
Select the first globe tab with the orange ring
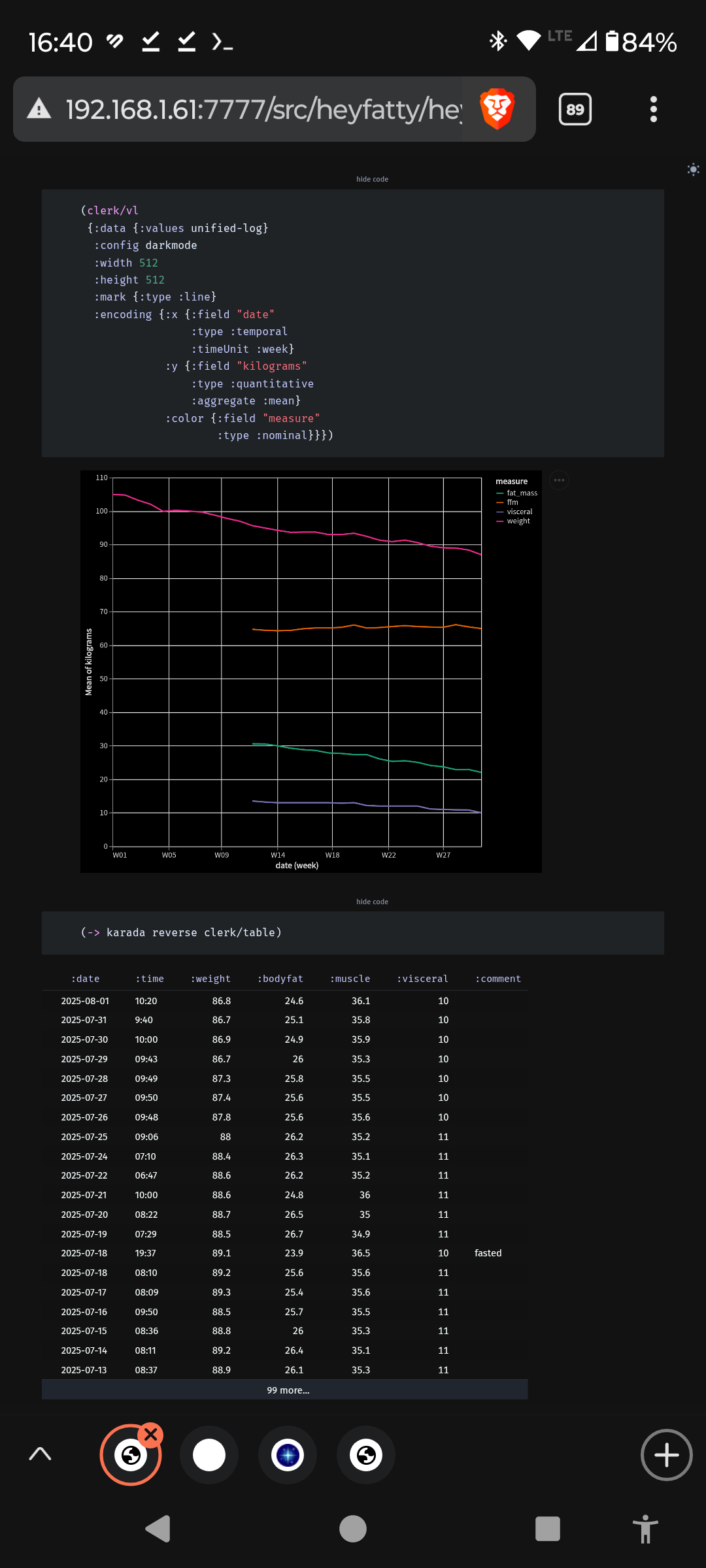coord(130,1455)
